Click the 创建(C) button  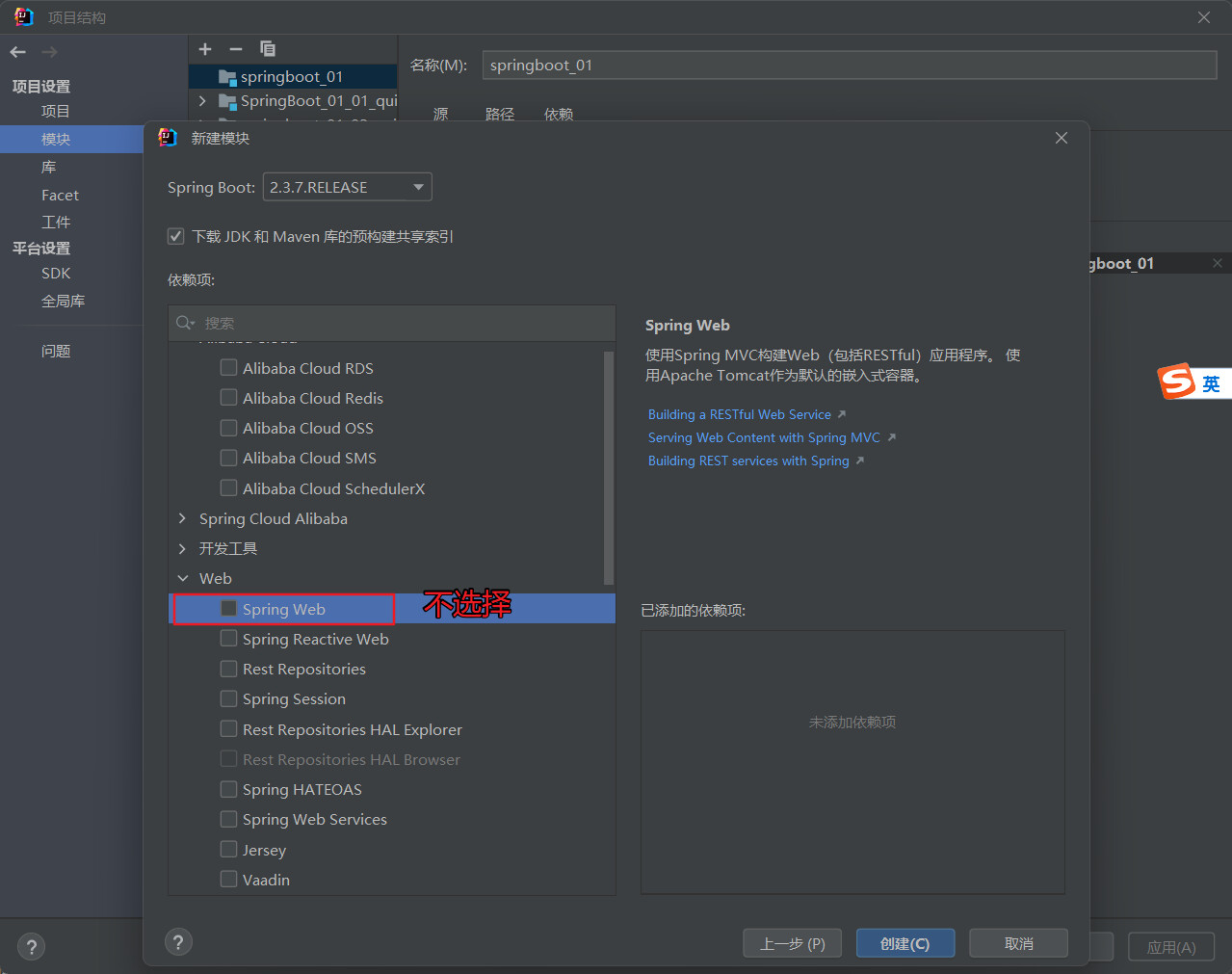tap(905, 943)
